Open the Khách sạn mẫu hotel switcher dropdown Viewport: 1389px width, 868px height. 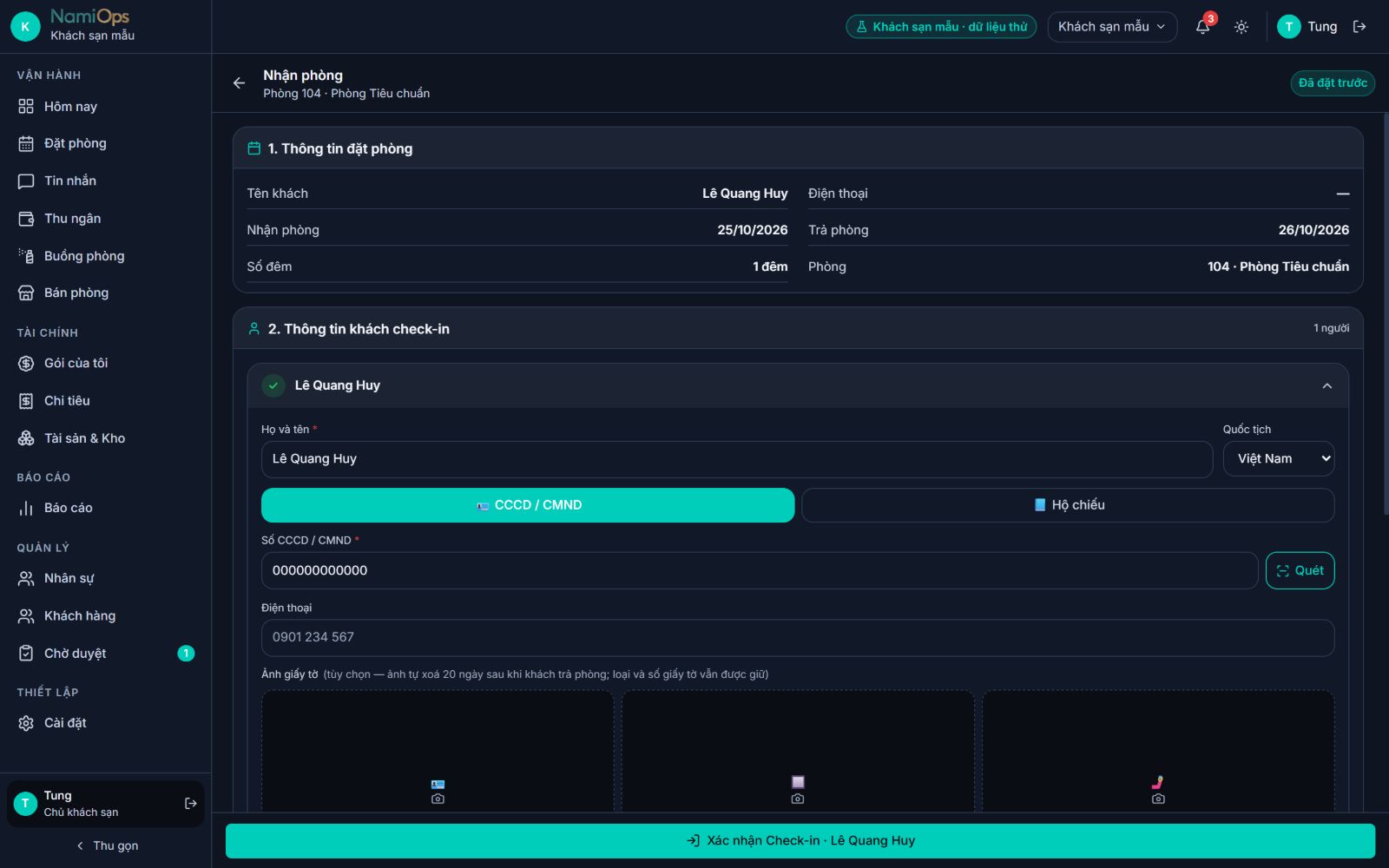pos(1112,27)
